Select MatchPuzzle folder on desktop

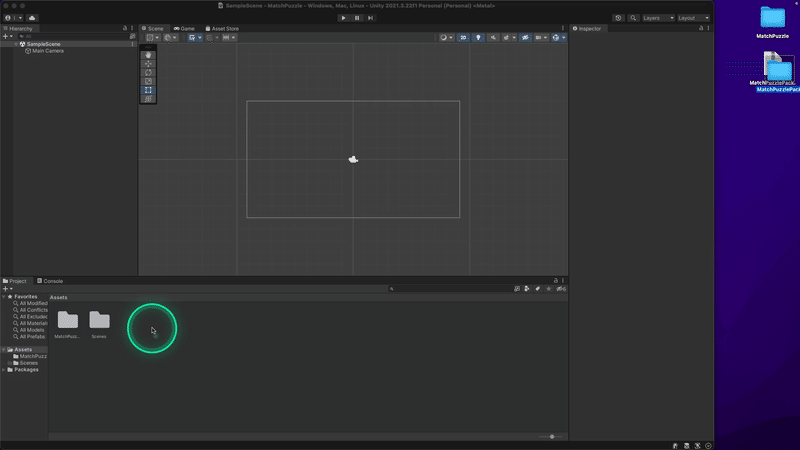[x=772, y=22]
